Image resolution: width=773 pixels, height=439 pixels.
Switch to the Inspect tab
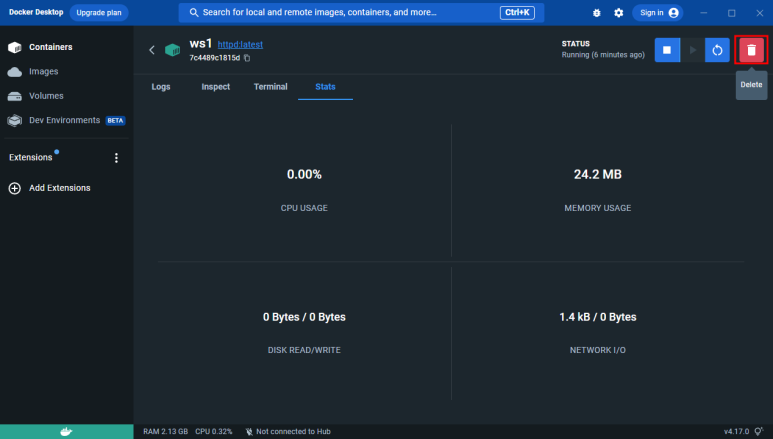tap(215, 87)
